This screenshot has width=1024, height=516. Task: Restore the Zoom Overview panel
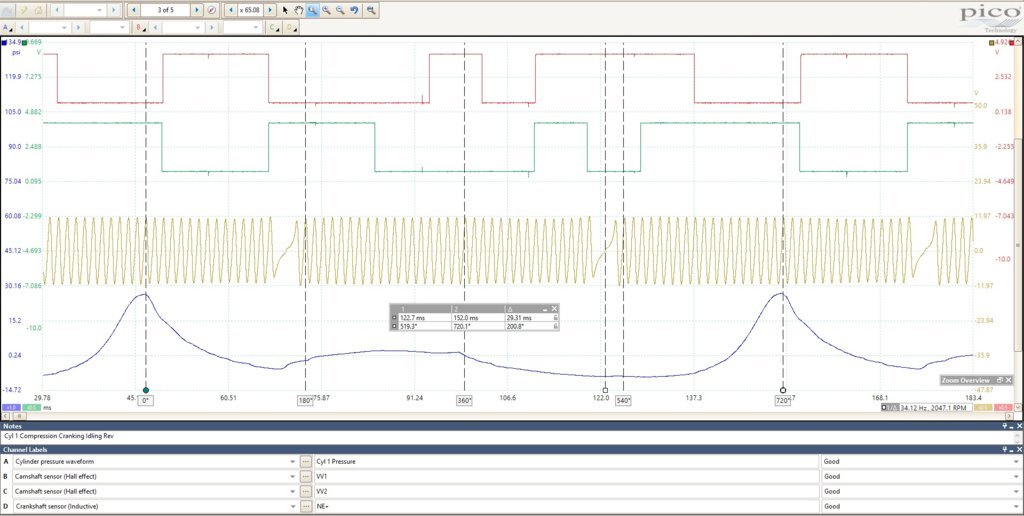pyautogui.click(x=1000, y=380)
